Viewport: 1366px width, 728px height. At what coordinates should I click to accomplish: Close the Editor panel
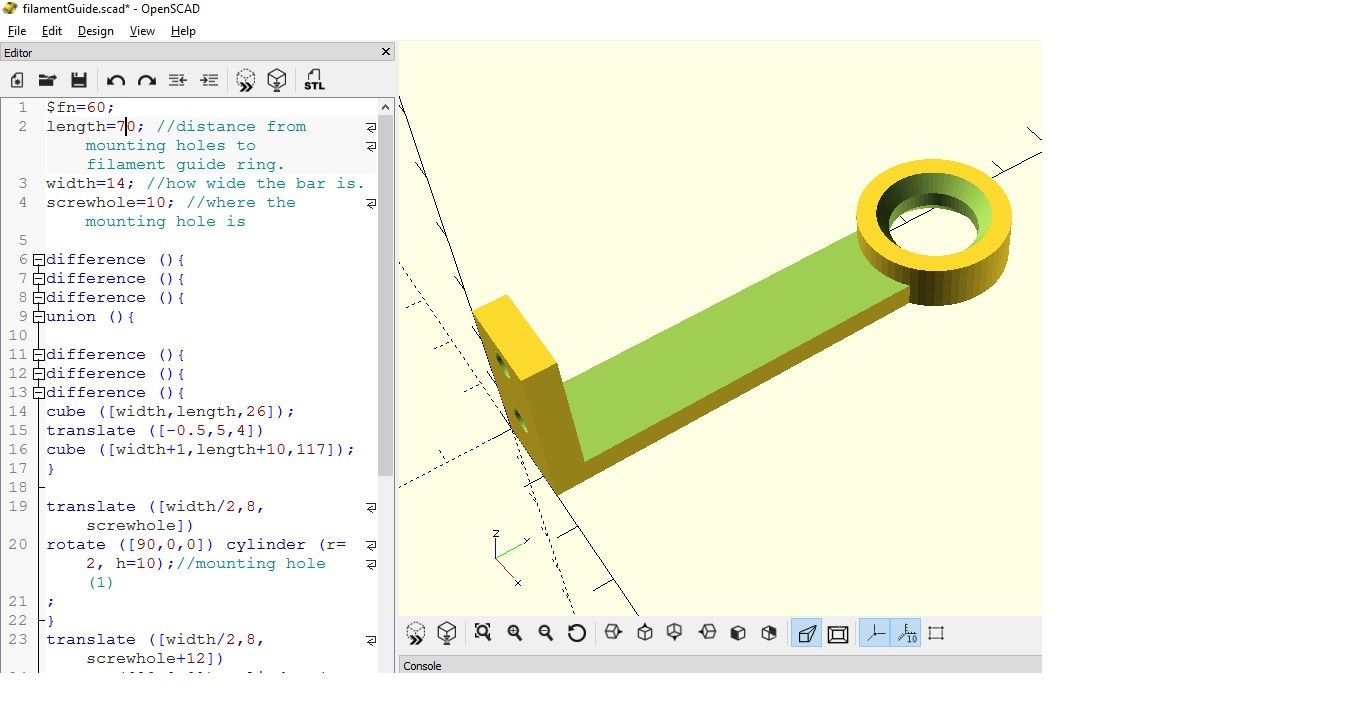pyautogui.click(x=387, y=52)
